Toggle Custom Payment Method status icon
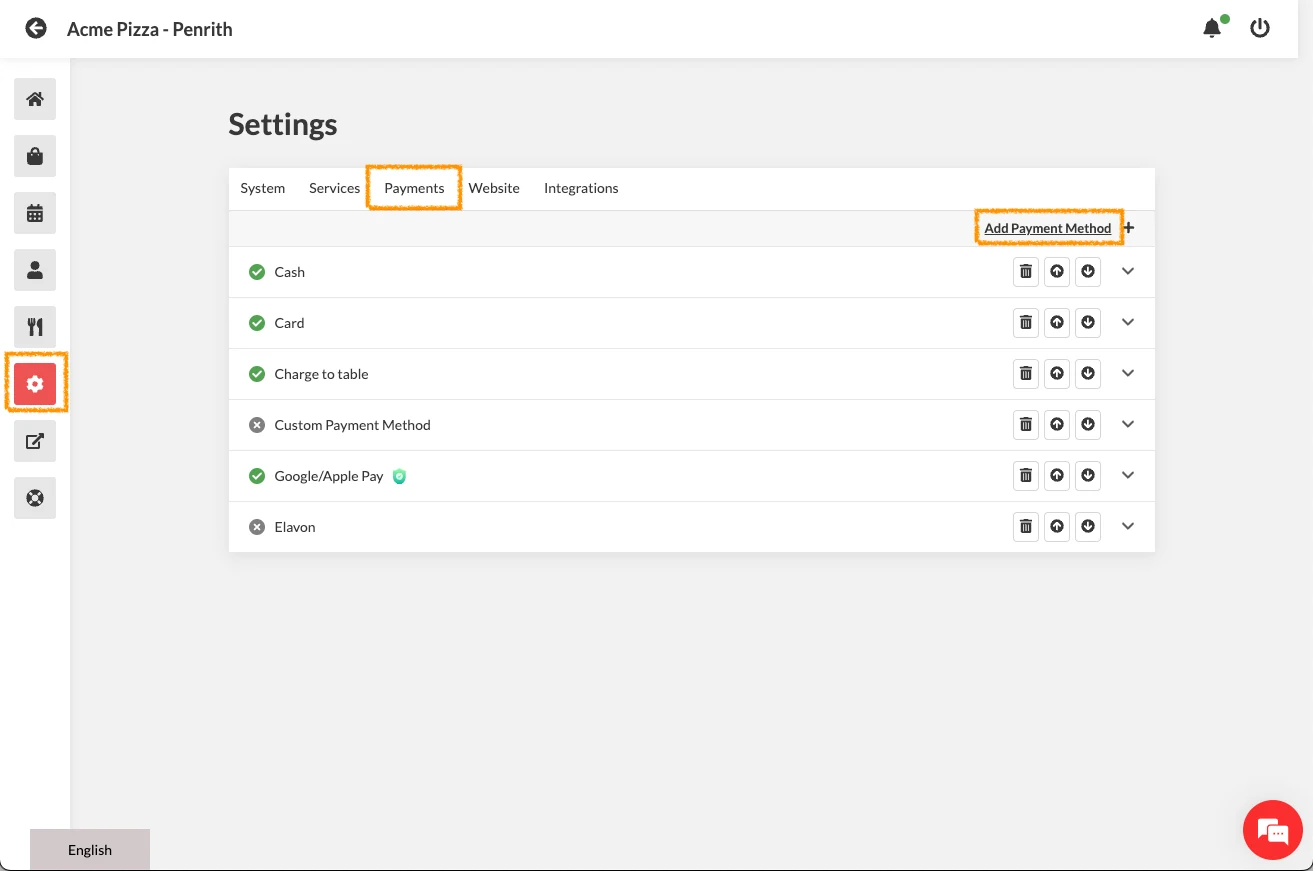The height and width of the screenshot is (871, 1313). pyautogui.click(x=257, y=425)
